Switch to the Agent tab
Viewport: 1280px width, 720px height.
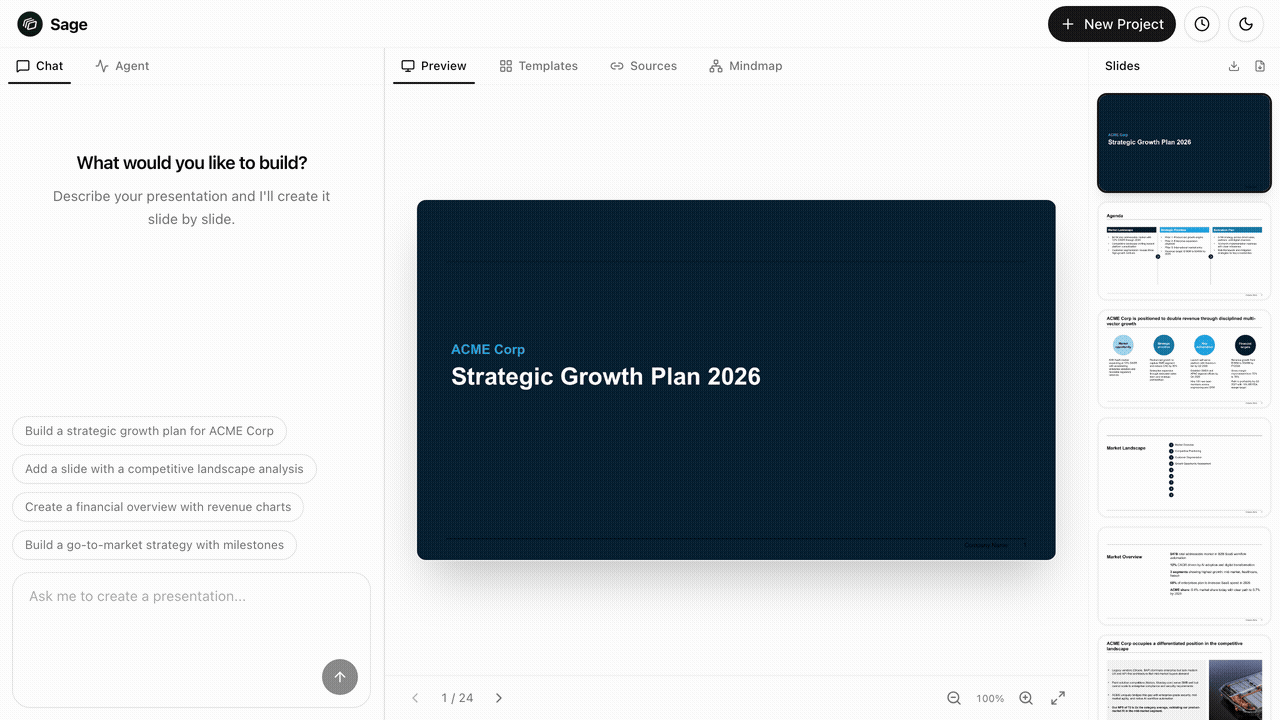(122, 66)
